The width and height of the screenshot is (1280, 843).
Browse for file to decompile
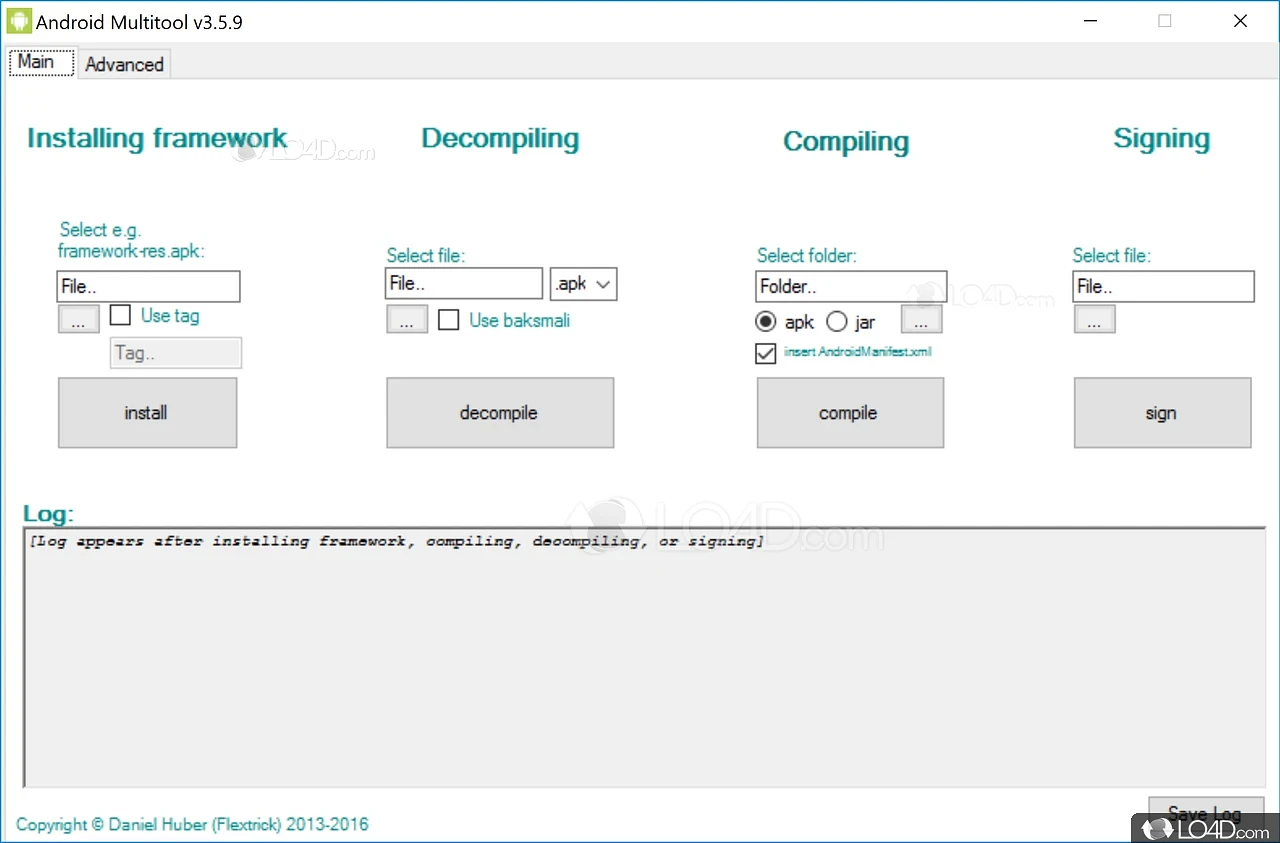(407, 320)
